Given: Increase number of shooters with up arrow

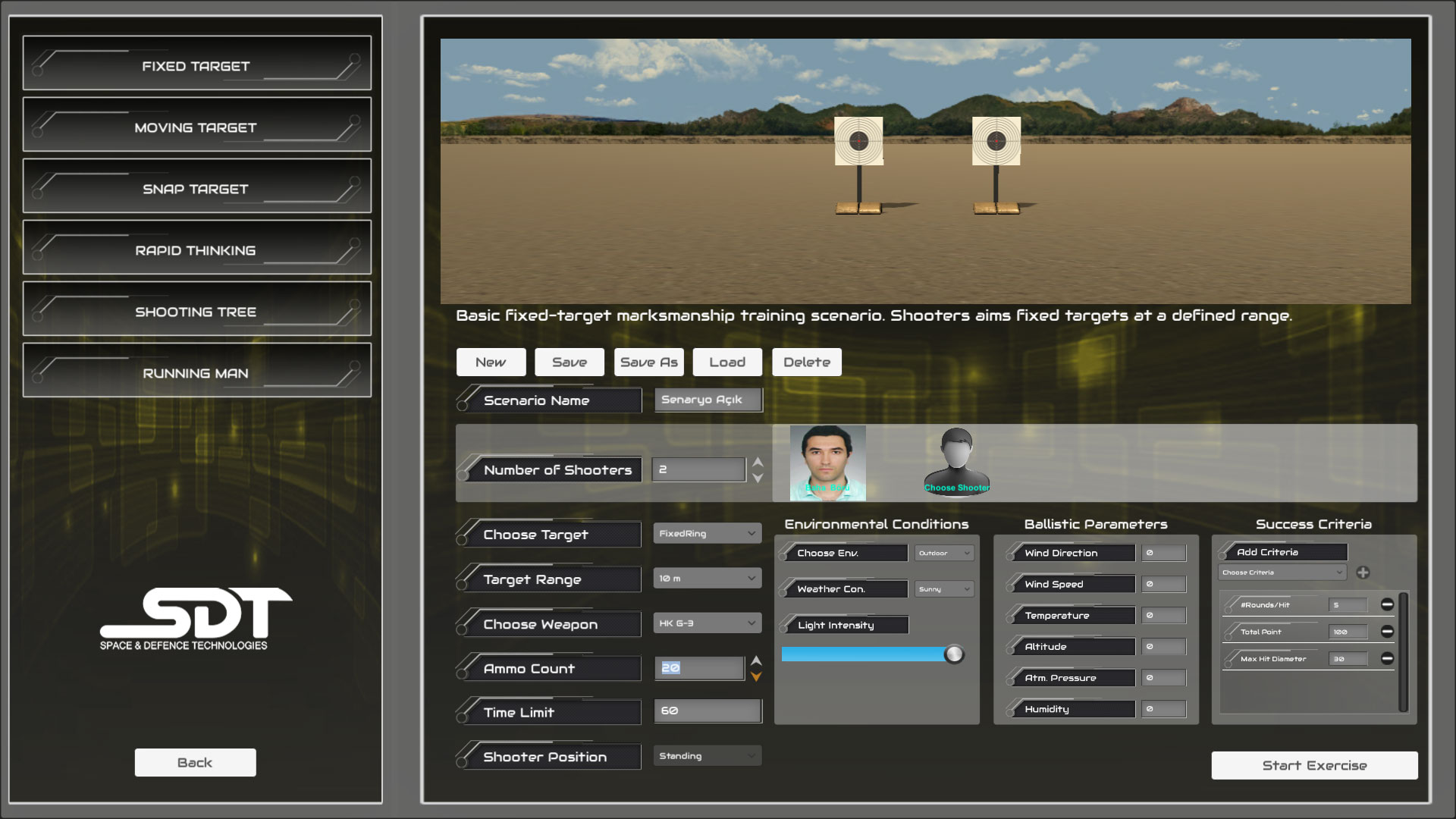Looking at the screenshot, I should tap(757, 462).
